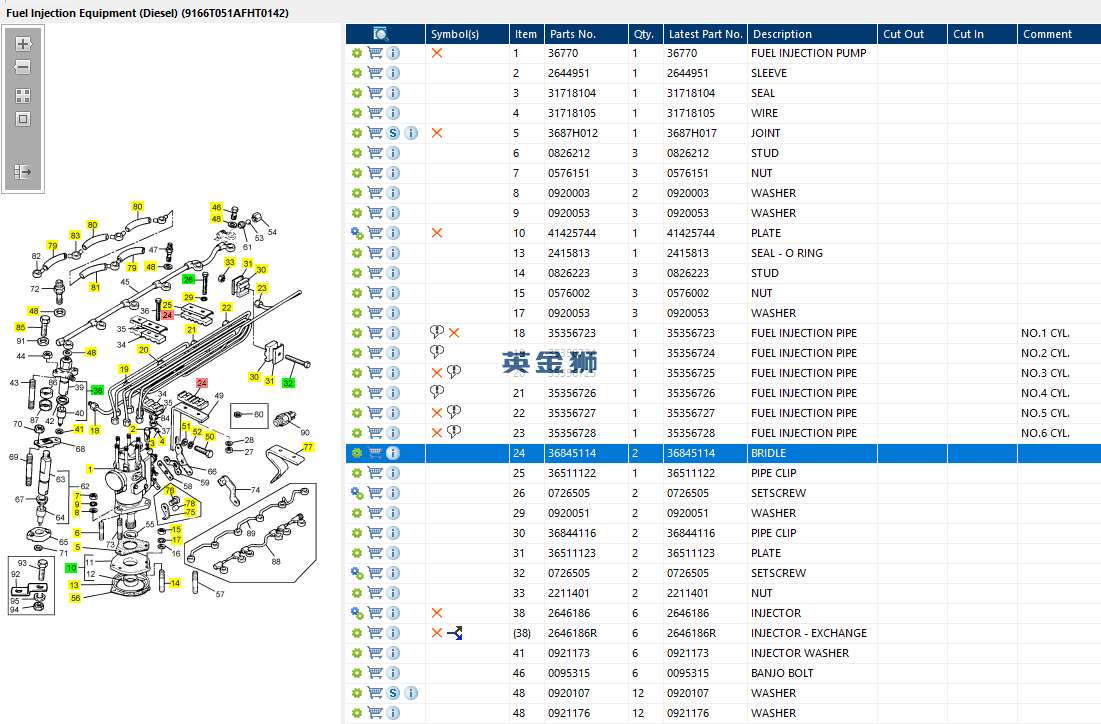Click the arrow alternate symbol on INJECTOR - EXCHANGE row
Viewport: 1101px width, 724px height.
click(455, 633)
